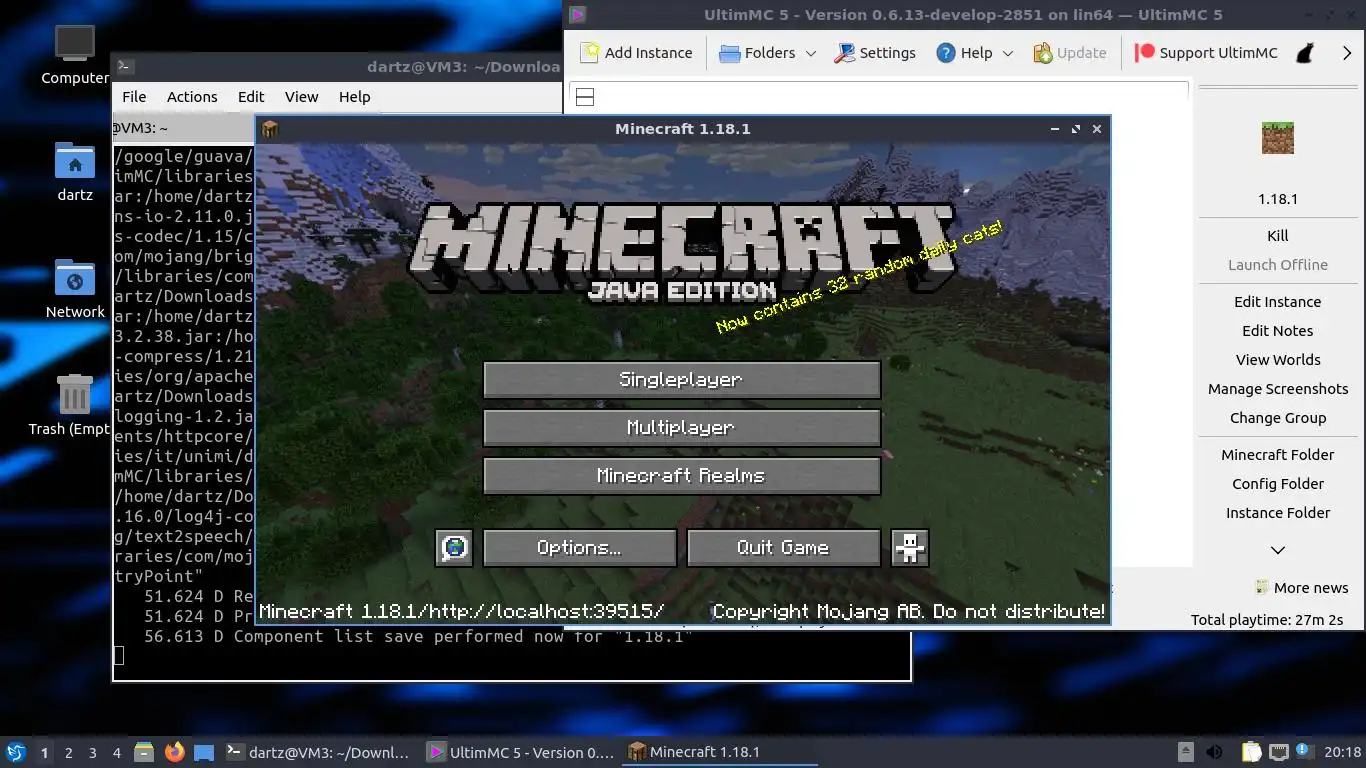1366x768 pixels.
Task: Open the File menu in terminal
Action: coord(134,97)
